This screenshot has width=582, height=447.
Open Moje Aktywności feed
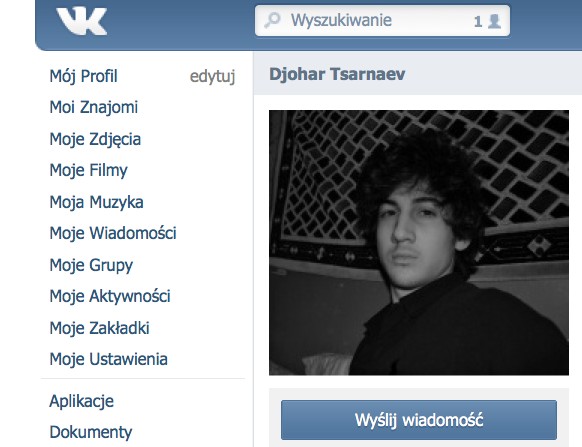pos(110,296)
